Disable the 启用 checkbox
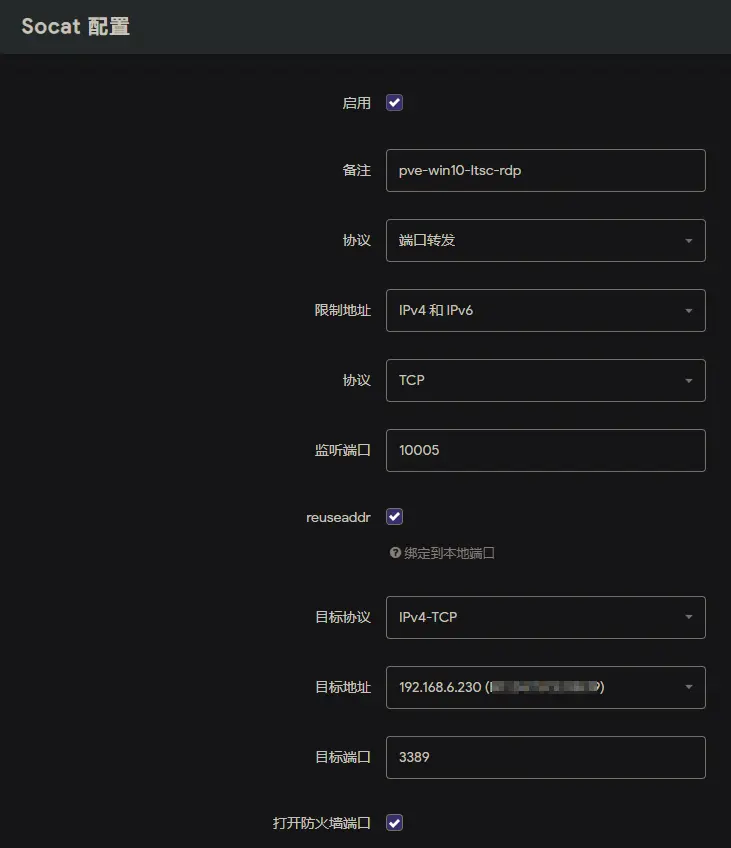731x848 pixels. coord(395,103)
